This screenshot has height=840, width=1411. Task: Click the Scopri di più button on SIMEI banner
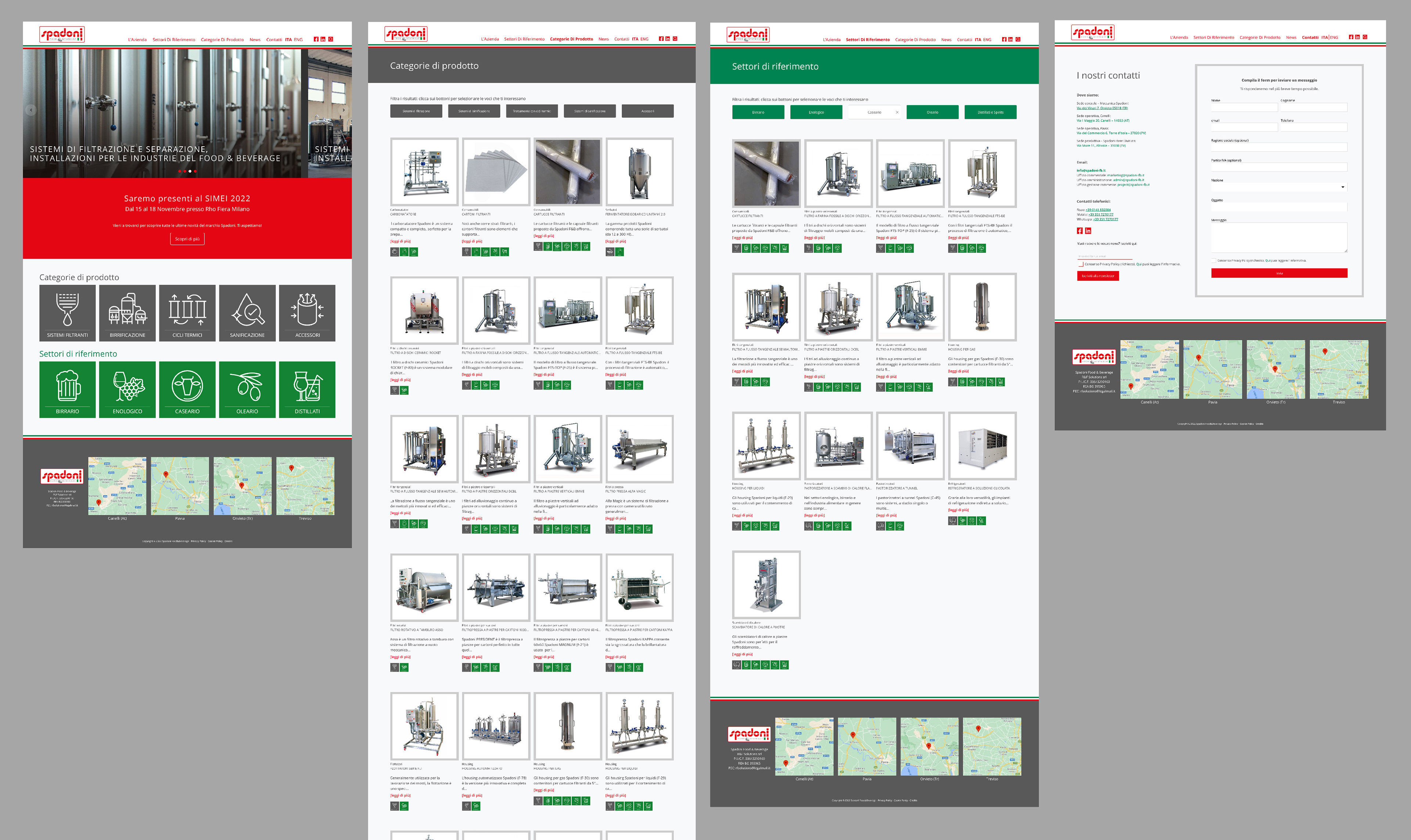[x=187, y=239]
